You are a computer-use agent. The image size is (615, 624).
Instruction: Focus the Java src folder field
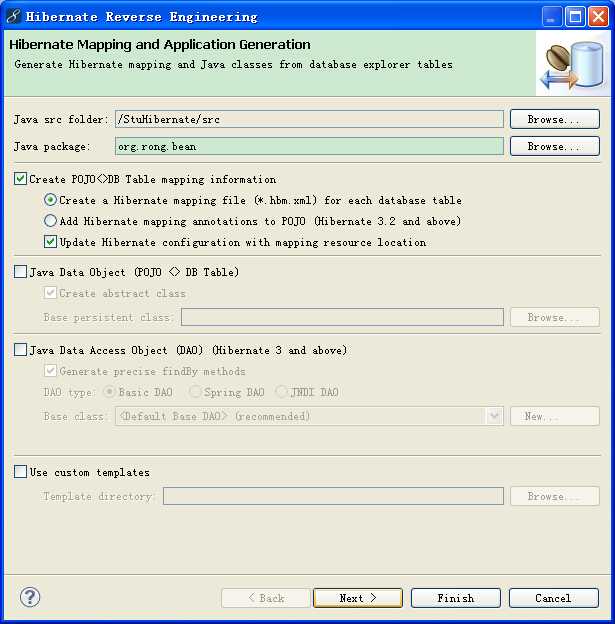[x=309, y=119]
